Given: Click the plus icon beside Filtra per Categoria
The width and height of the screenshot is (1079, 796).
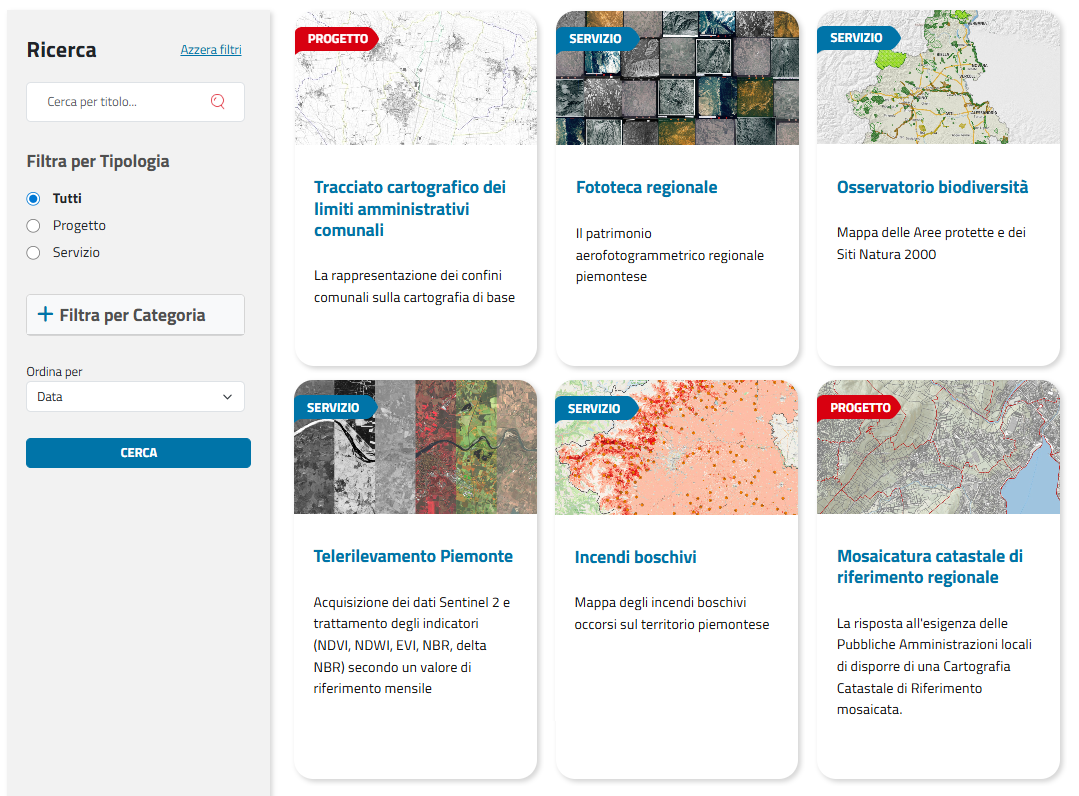Looking at the screenshot, I should 45,314.
